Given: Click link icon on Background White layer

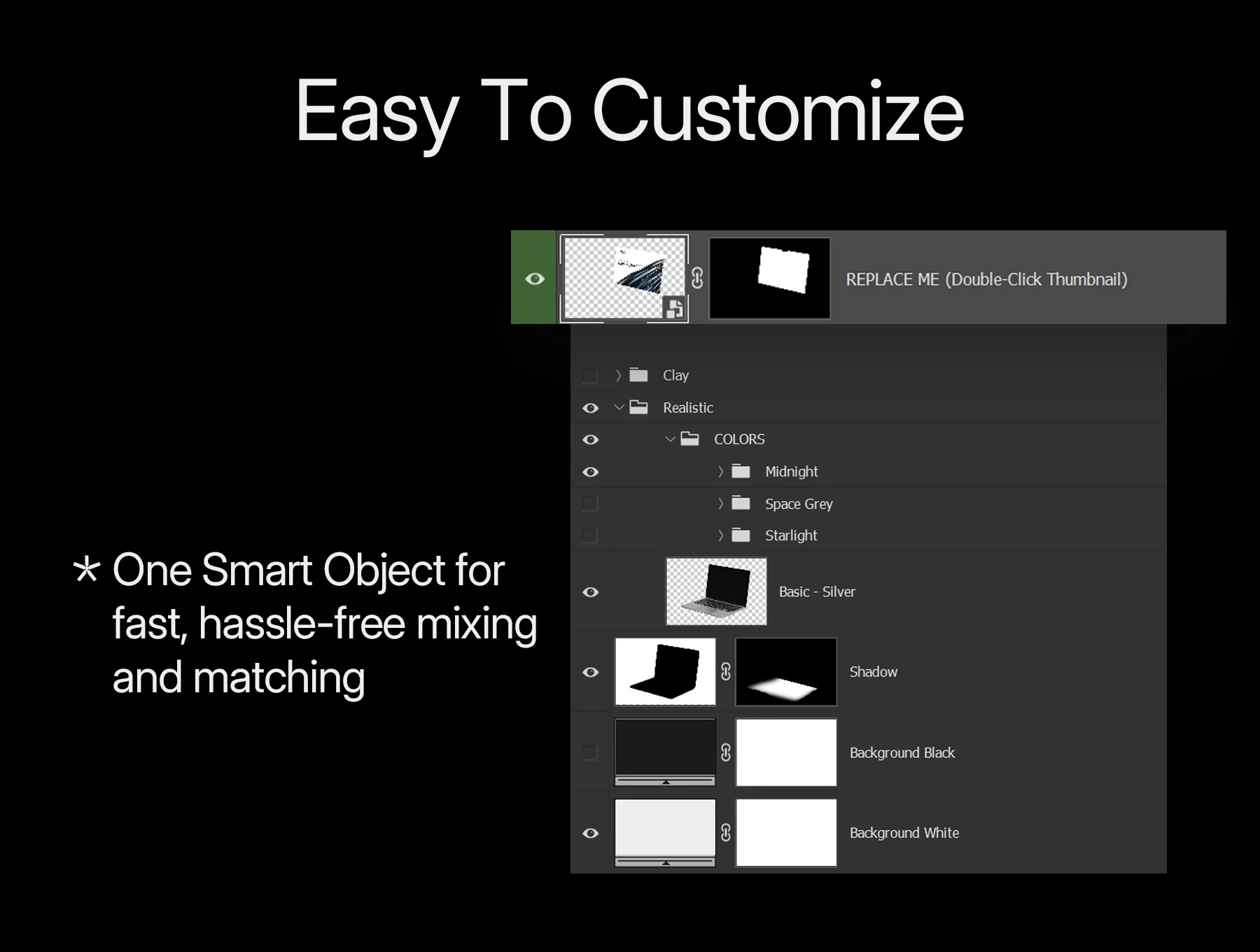Looking at the screenshot, I should [x=726, y=833].
